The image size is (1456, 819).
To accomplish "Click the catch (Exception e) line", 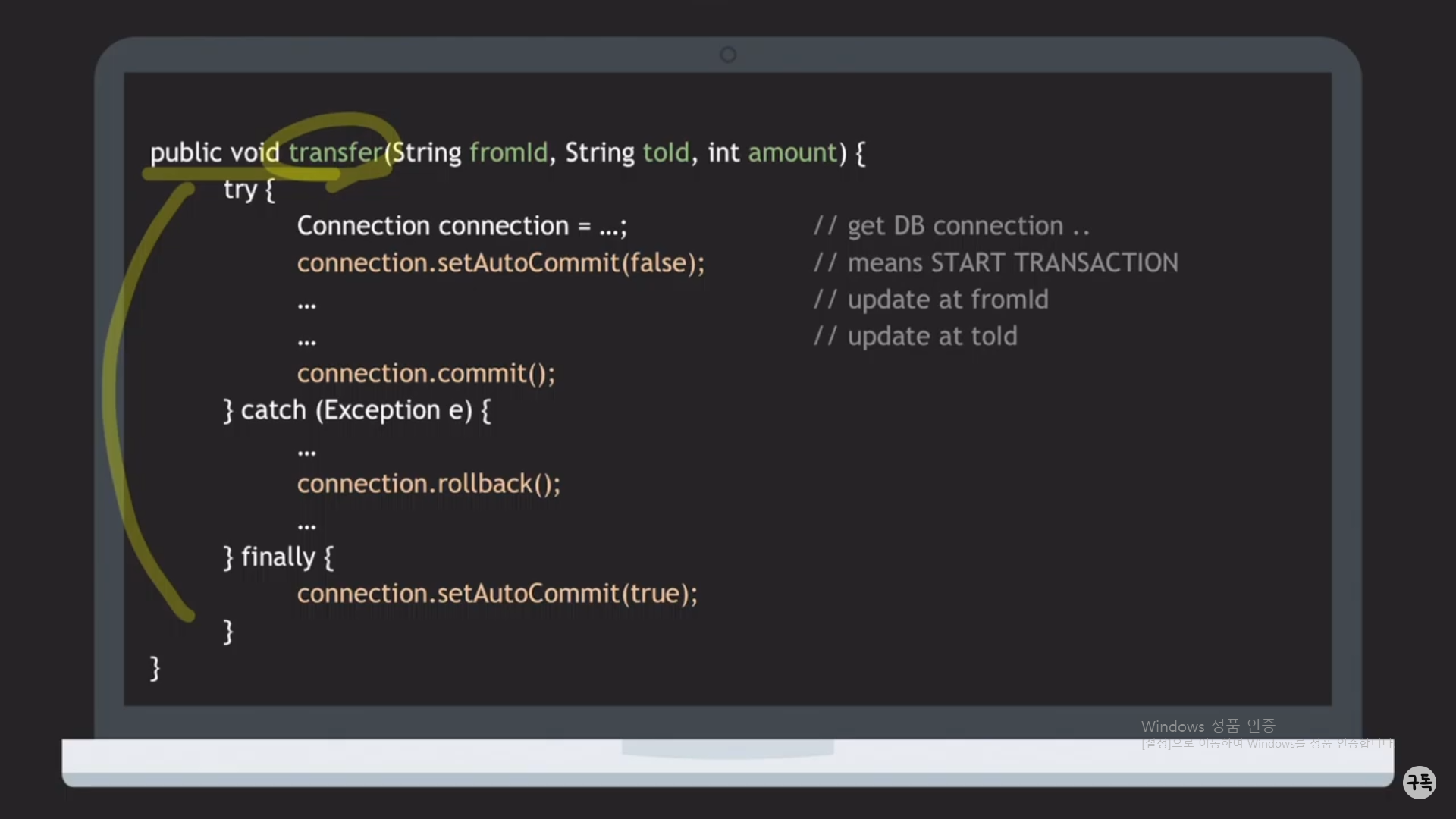I will coord(356,410).
